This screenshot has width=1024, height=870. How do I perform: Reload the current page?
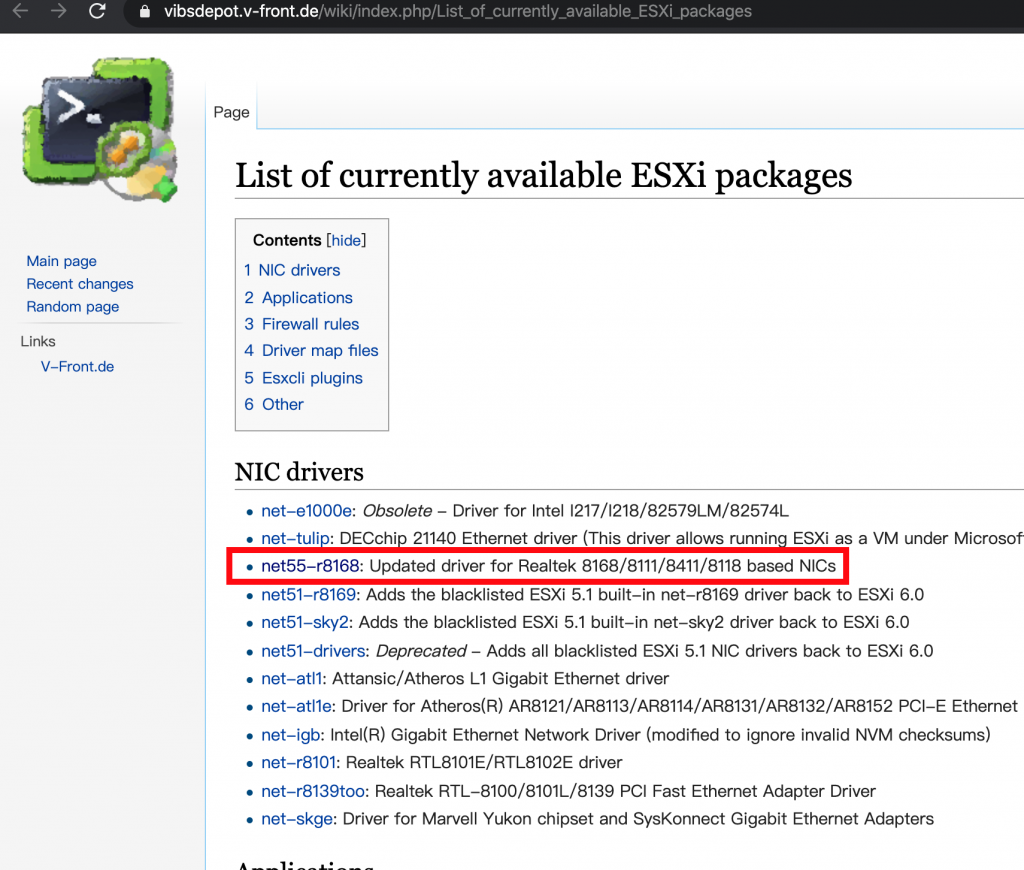pyautogui.click(x=95, y=12)
